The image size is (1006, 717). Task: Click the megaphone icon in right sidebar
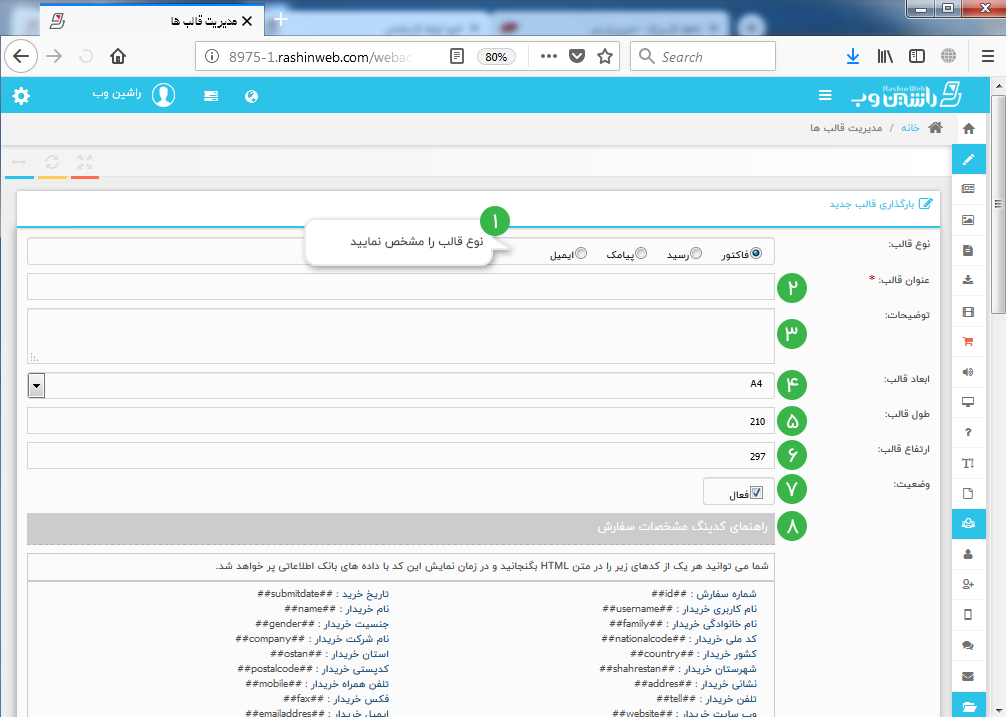[969, 372]
